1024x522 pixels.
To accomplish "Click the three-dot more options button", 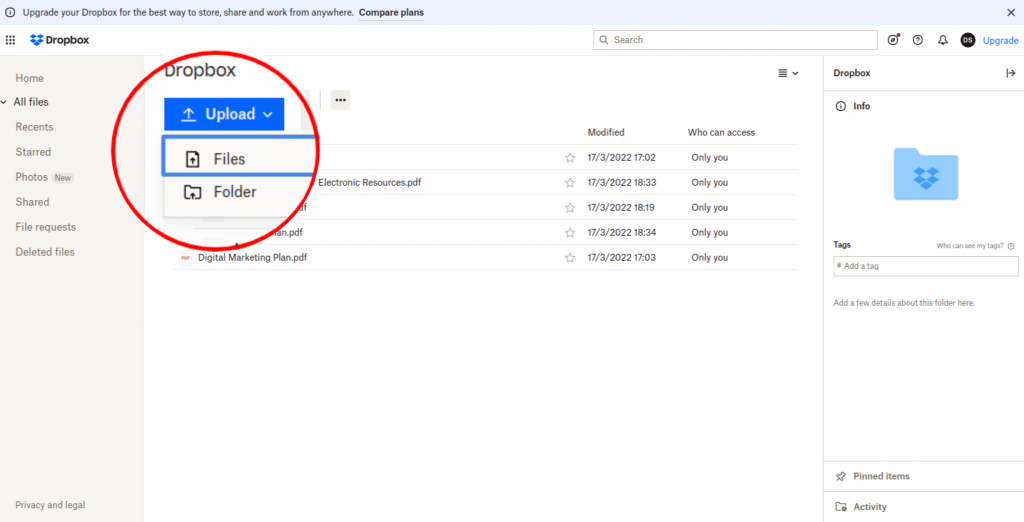I will 340,100.
